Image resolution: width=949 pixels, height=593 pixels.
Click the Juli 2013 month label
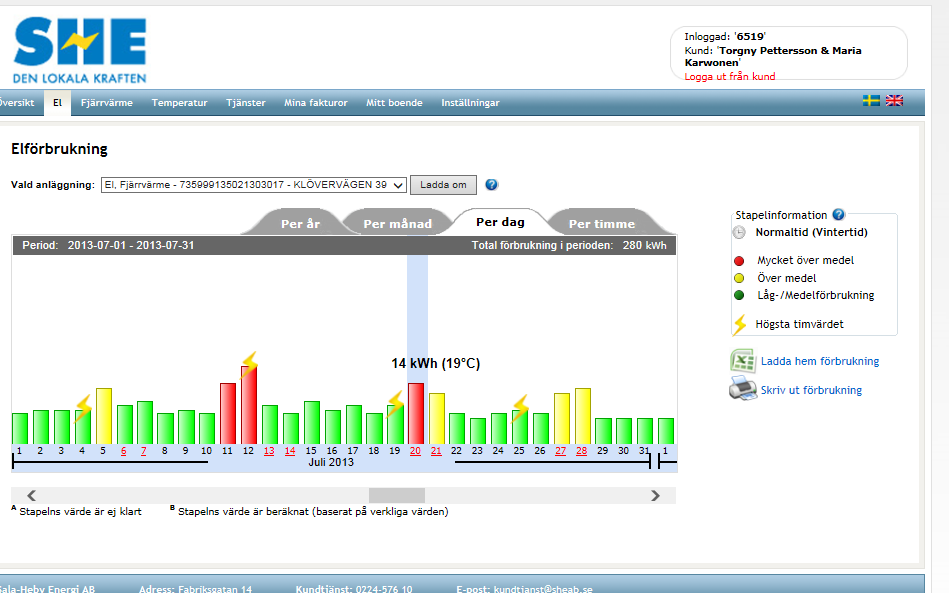pos(331,462)
